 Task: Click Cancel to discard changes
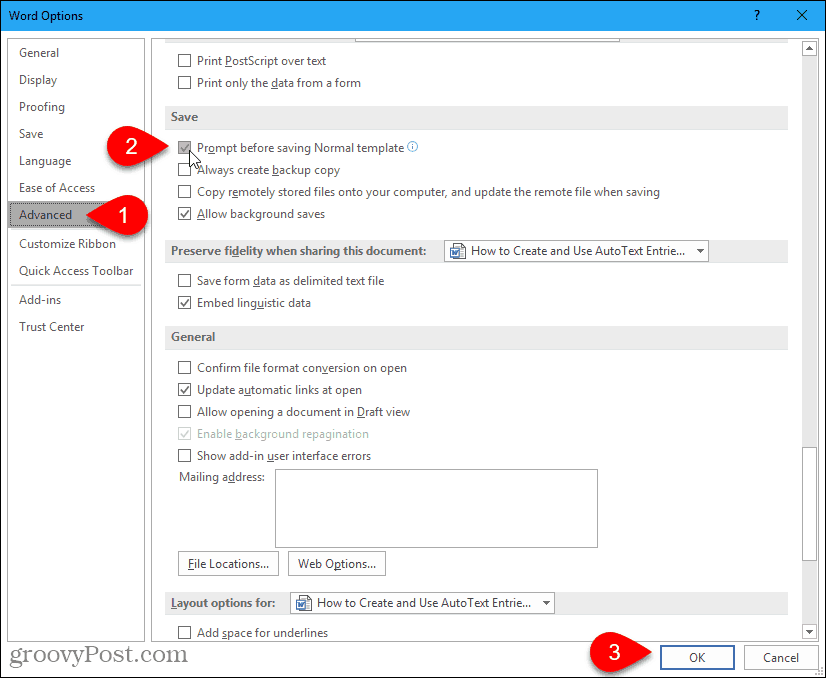pos(781,657)
